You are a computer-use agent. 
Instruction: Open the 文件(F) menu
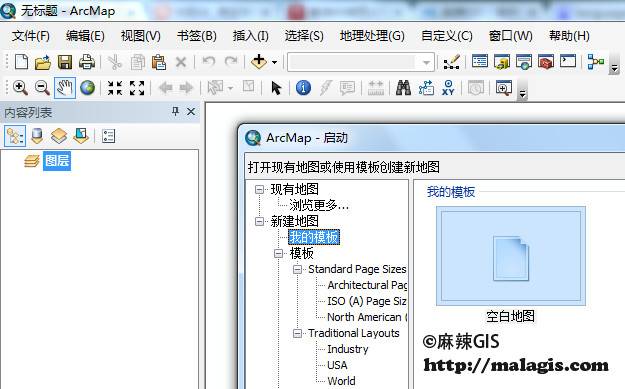pos(31,36)
